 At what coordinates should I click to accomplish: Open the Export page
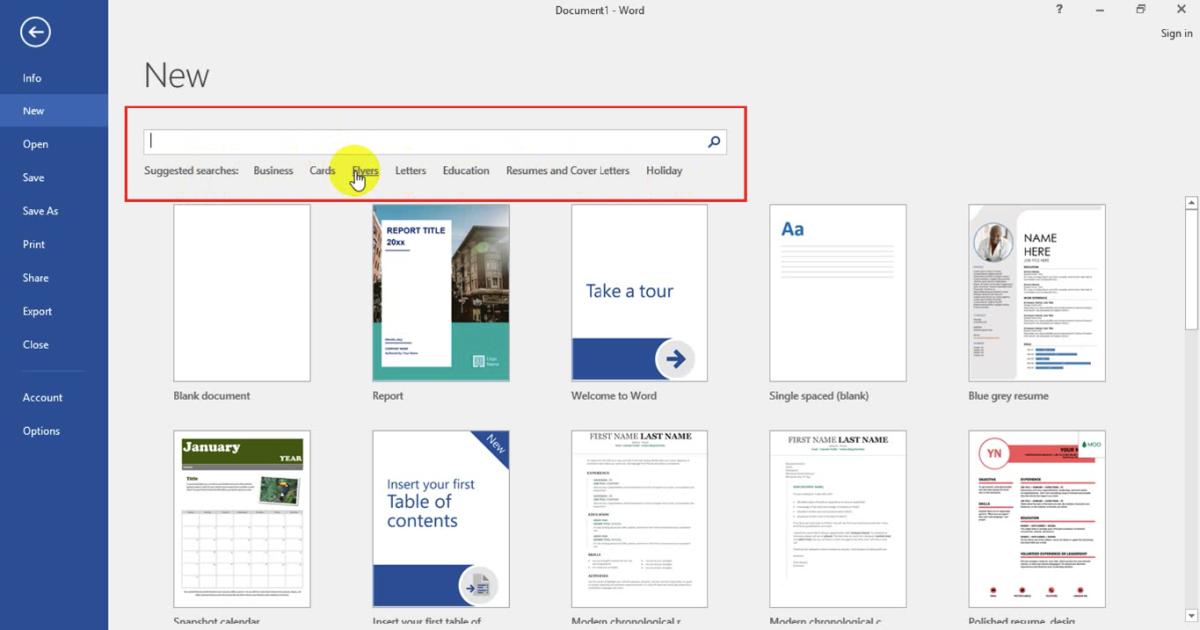point(54,311)
